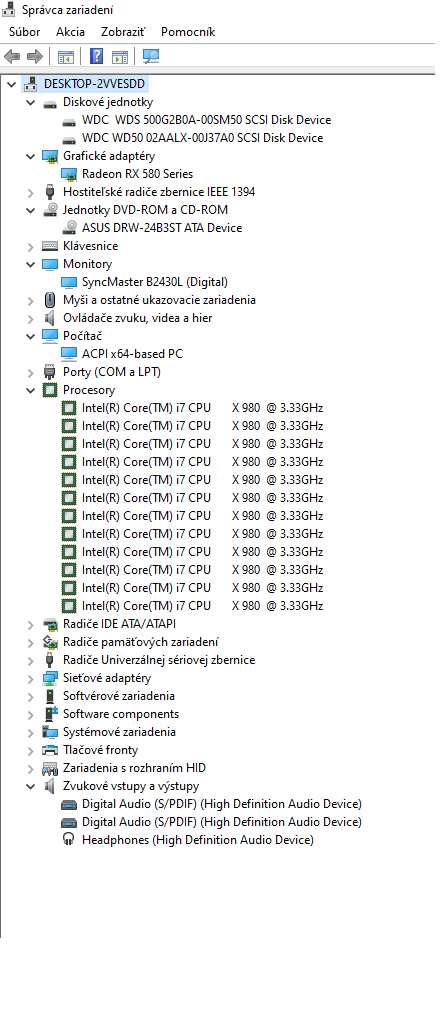Image resolution: width=444 pixels, height=1034 pixels.
Task: Click the speaker icon beside Ovládače zvuku
Action: click(x=49, y=318)
